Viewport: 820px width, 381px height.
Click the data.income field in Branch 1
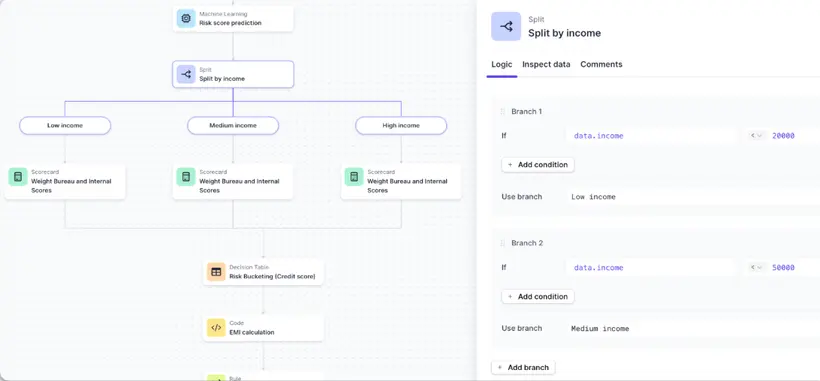pos(652,136)
